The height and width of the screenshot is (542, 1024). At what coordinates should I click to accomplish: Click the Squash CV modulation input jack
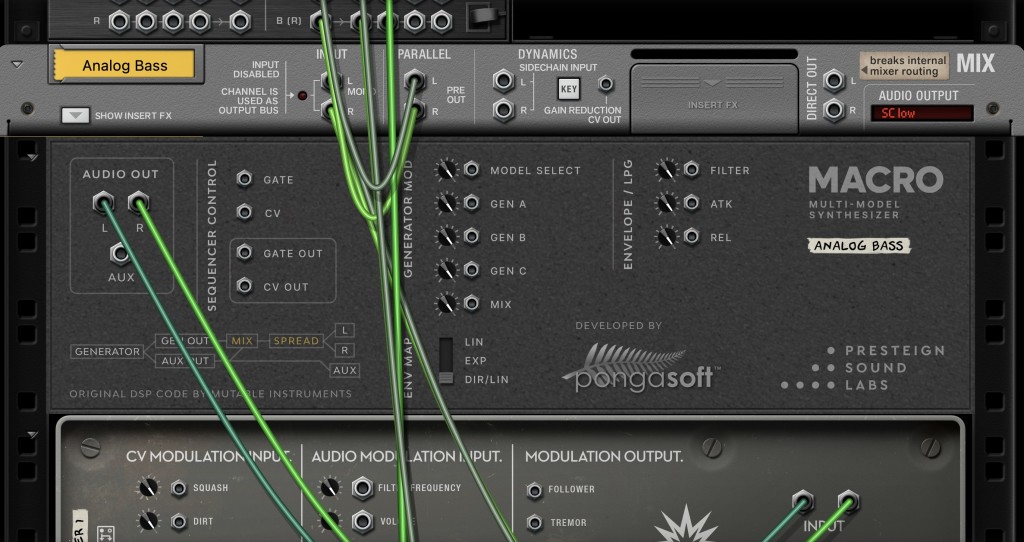(179, 488)
